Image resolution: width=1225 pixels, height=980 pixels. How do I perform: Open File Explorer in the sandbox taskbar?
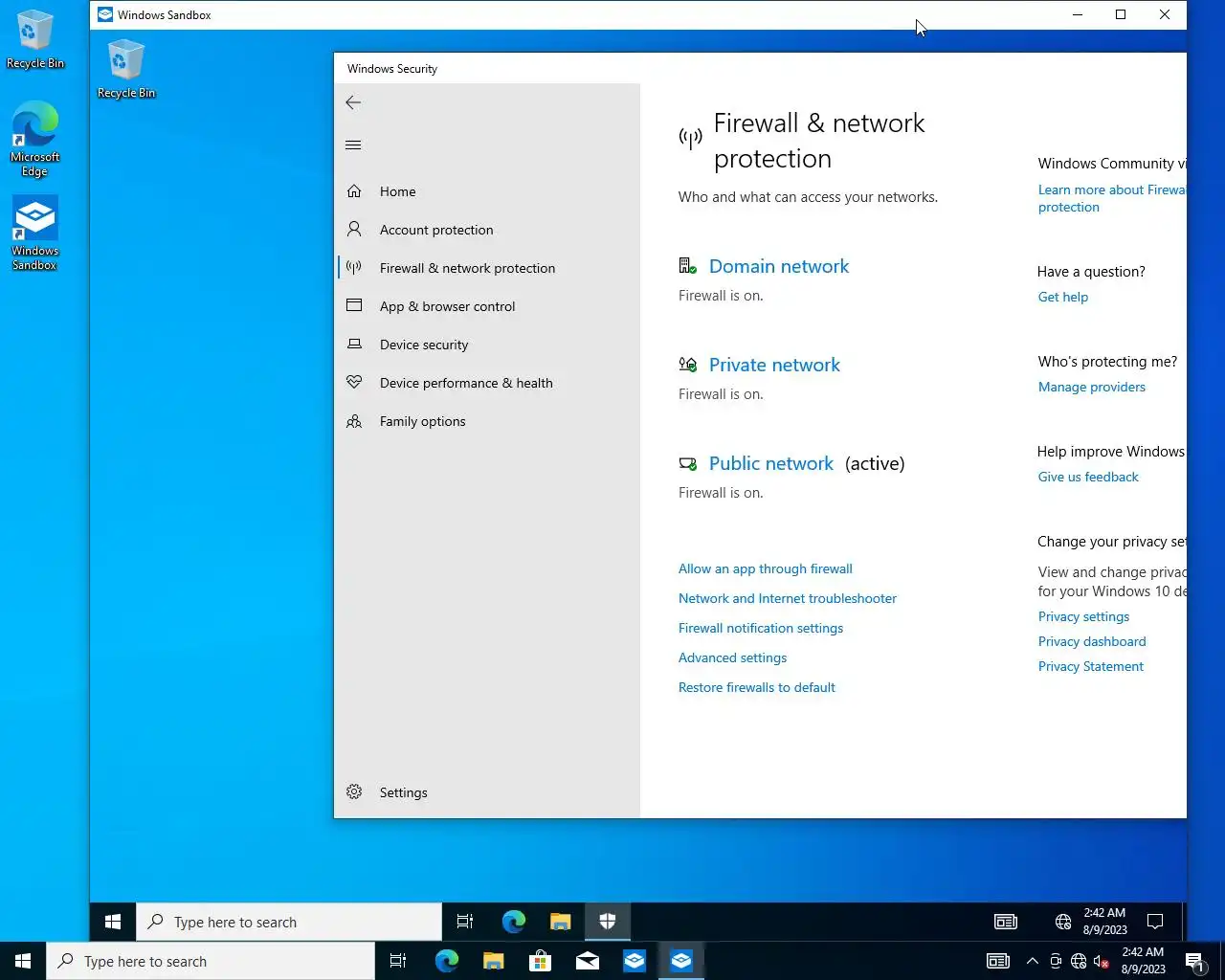coord(561,922)
